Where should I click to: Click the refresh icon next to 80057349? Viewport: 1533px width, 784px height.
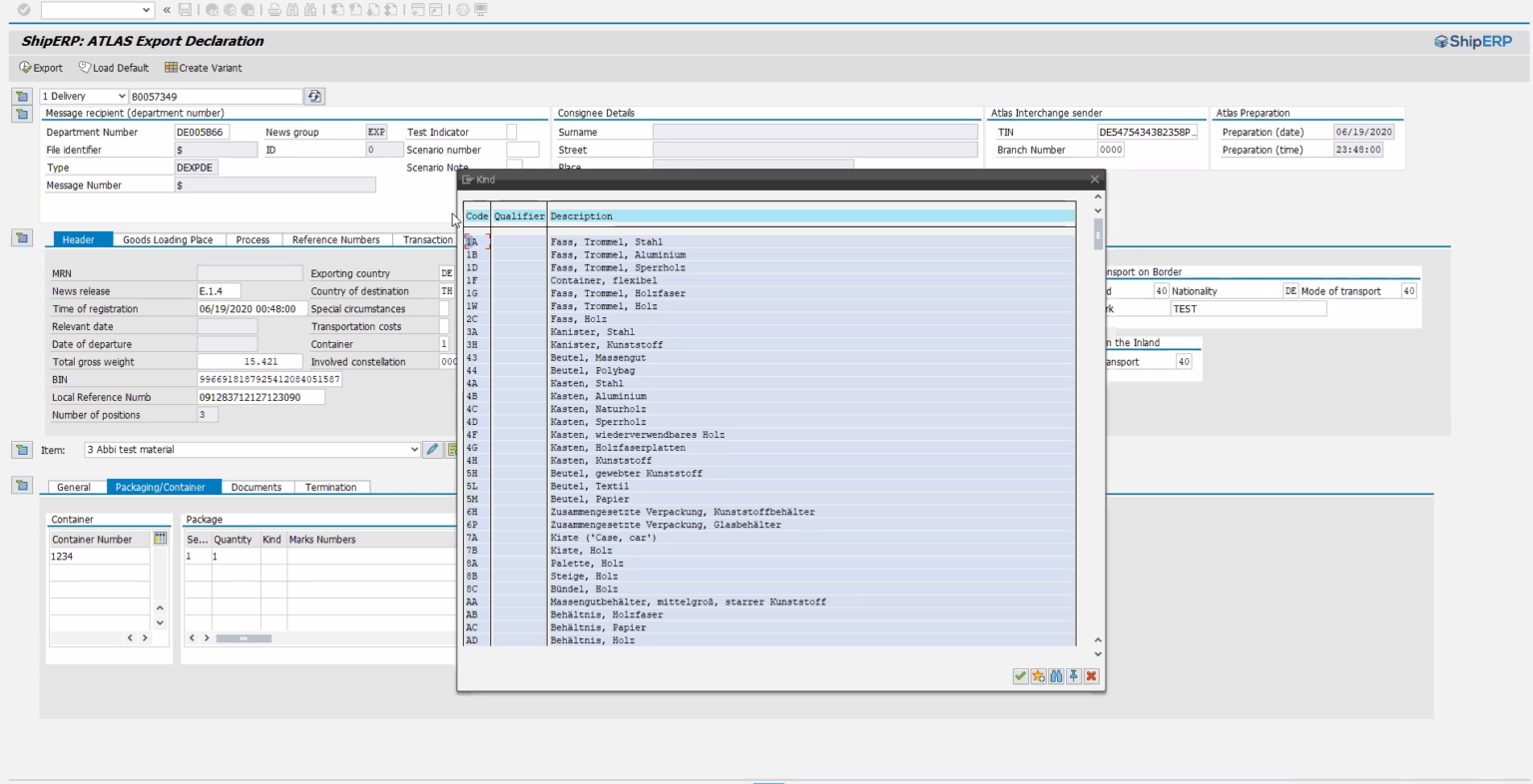tap(314, 96)
